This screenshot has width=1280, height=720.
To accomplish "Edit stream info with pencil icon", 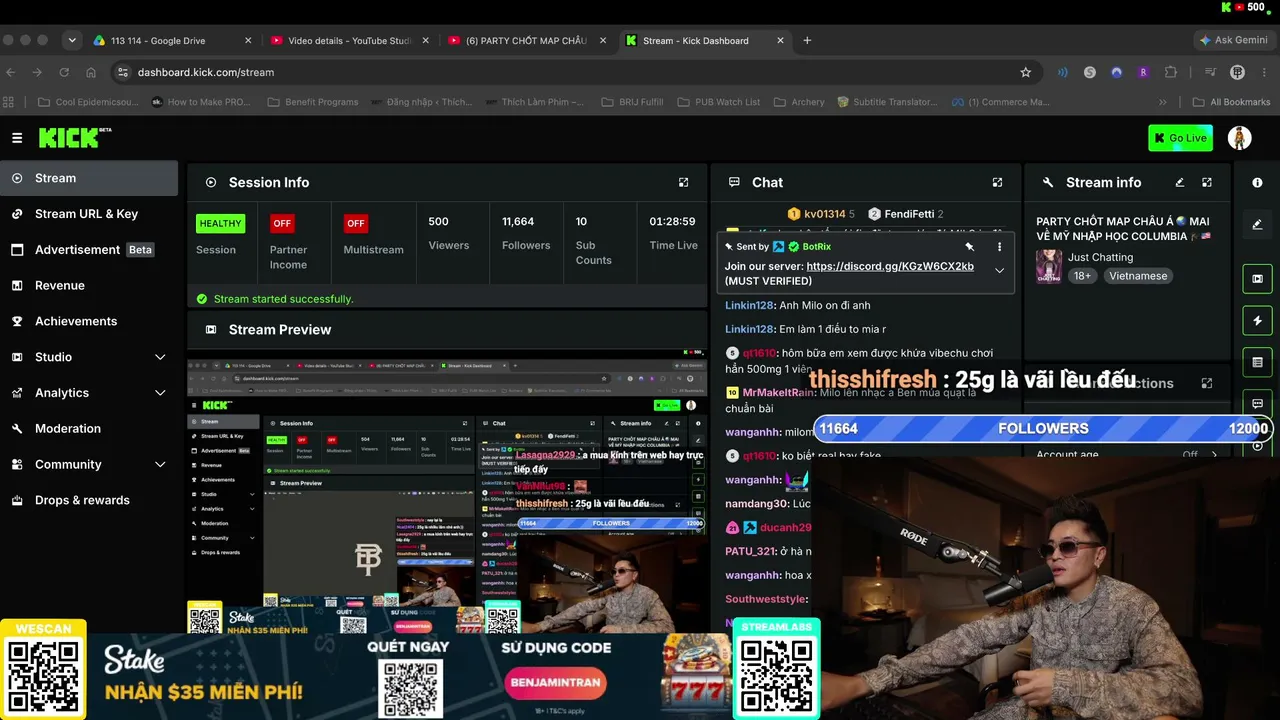I will pos(1180,182).
